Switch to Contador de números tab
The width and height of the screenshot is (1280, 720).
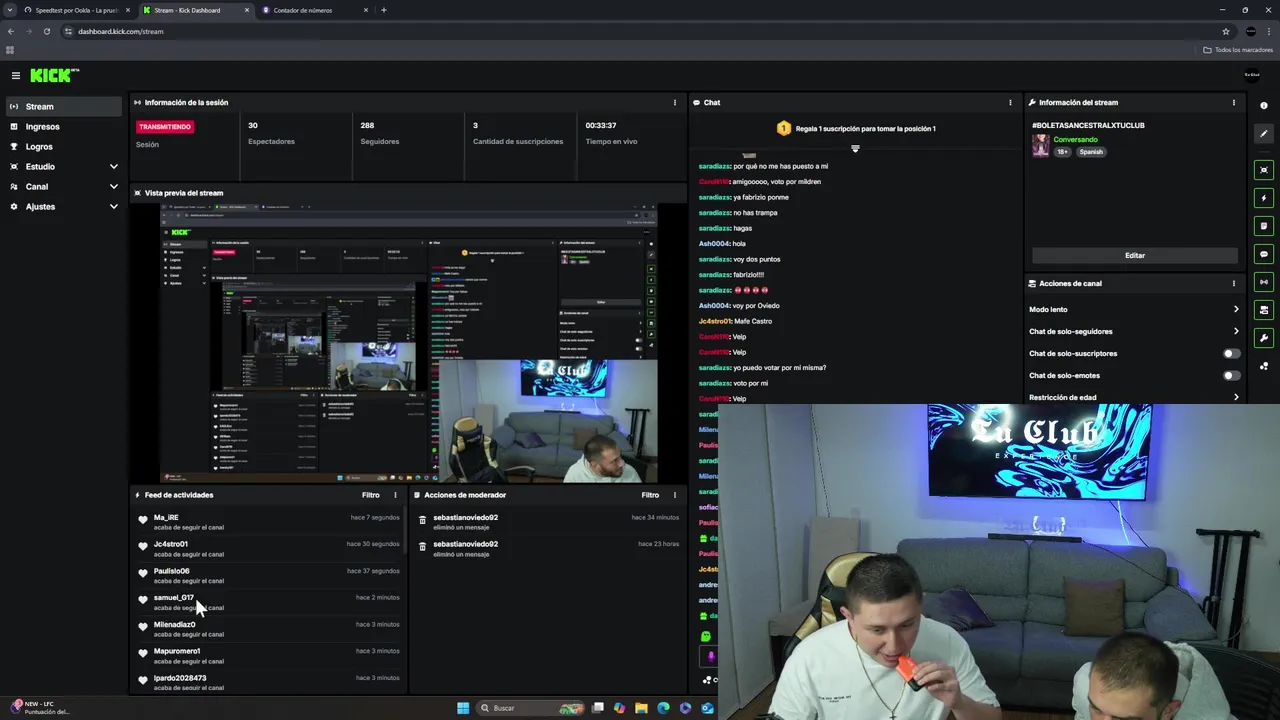point(315,10)
